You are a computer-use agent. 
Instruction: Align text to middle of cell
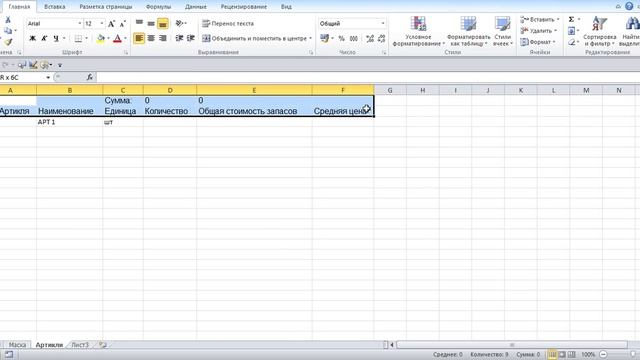coord(151,23)
